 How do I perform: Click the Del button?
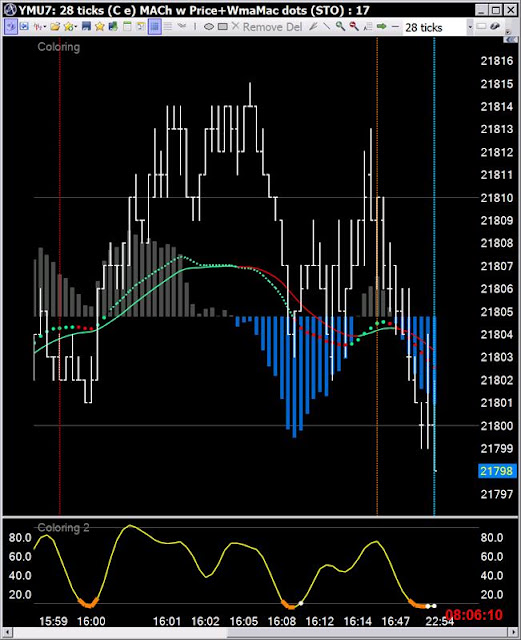tap(294, 27)
